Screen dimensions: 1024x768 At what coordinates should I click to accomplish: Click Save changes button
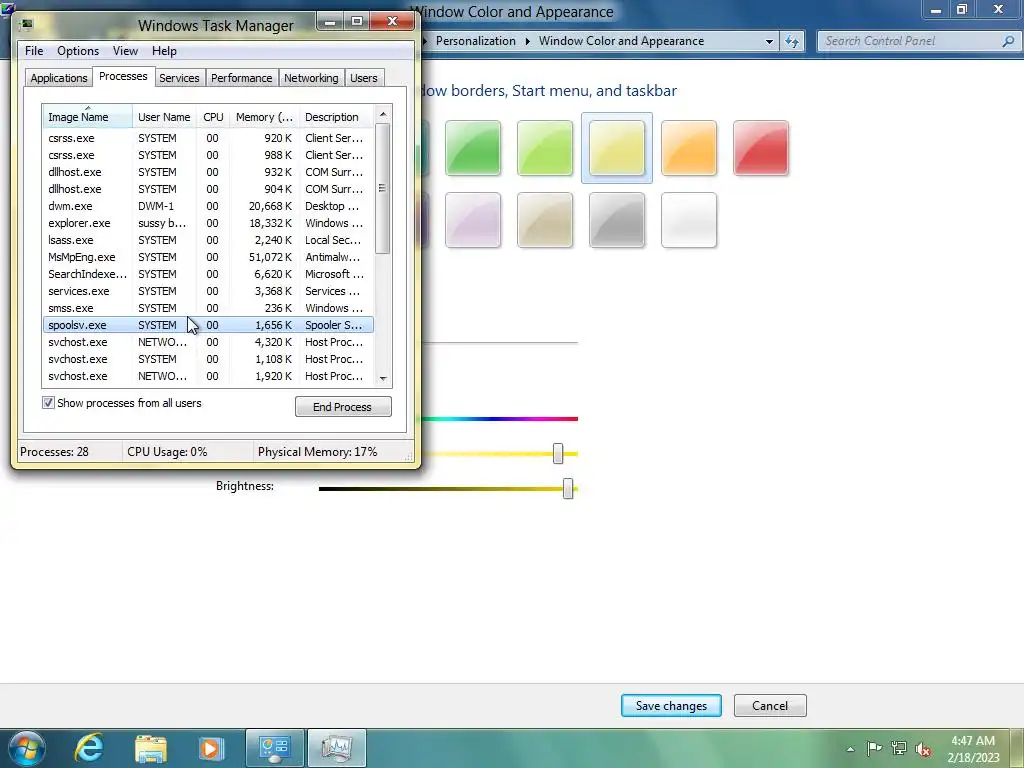tap(671, 706)
